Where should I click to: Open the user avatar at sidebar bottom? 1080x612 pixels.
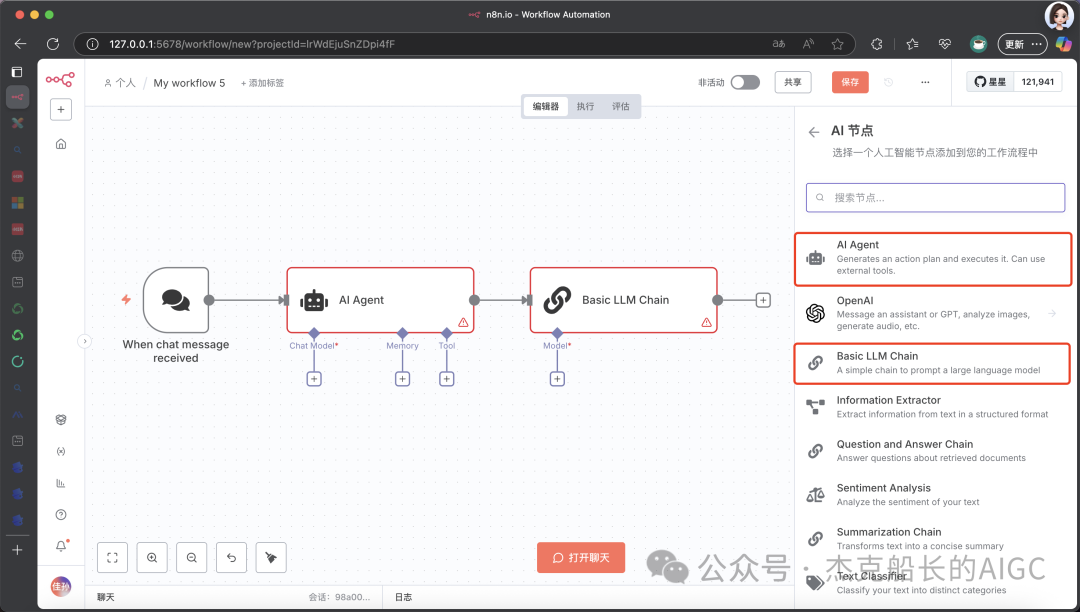61,587
